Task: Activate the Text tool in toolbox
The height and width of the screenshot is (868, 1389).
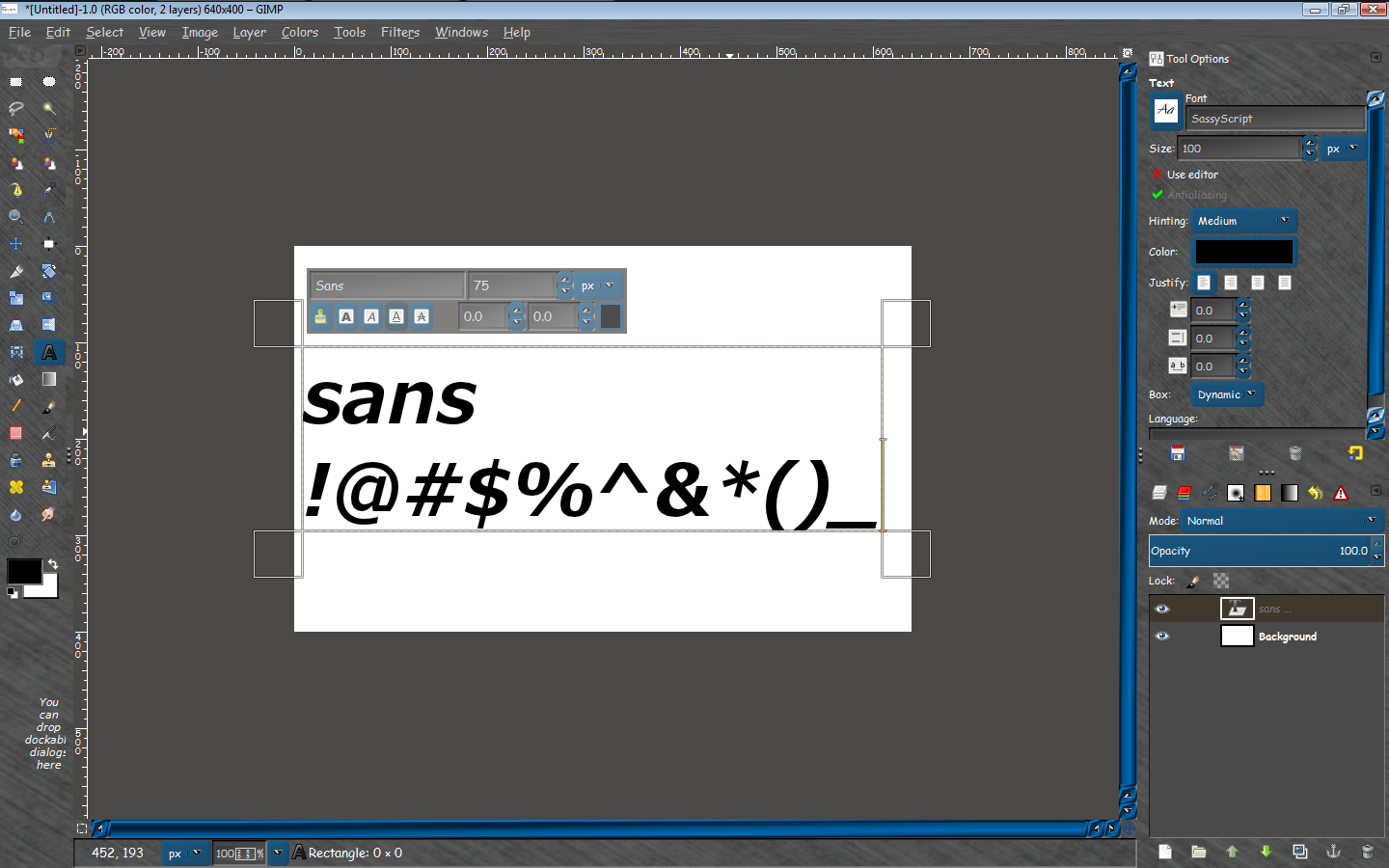Action: pyautogui.click(x=48, y=352)
